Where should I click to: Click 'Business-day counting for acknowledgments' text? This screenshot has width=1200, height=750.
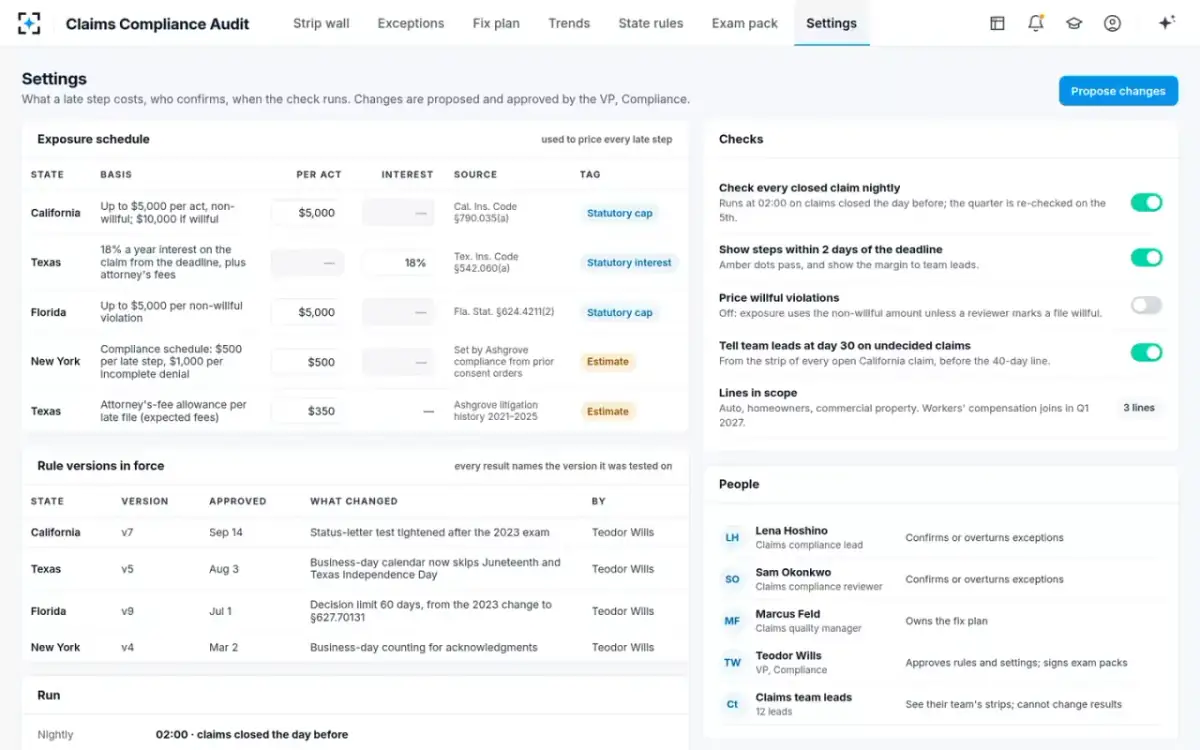pos(424,647)
